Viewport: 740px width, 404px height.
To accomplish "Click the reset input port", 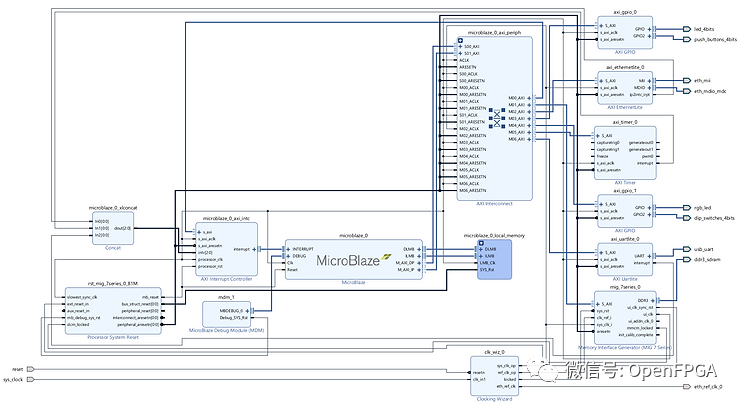I will [x=30, y=369].
